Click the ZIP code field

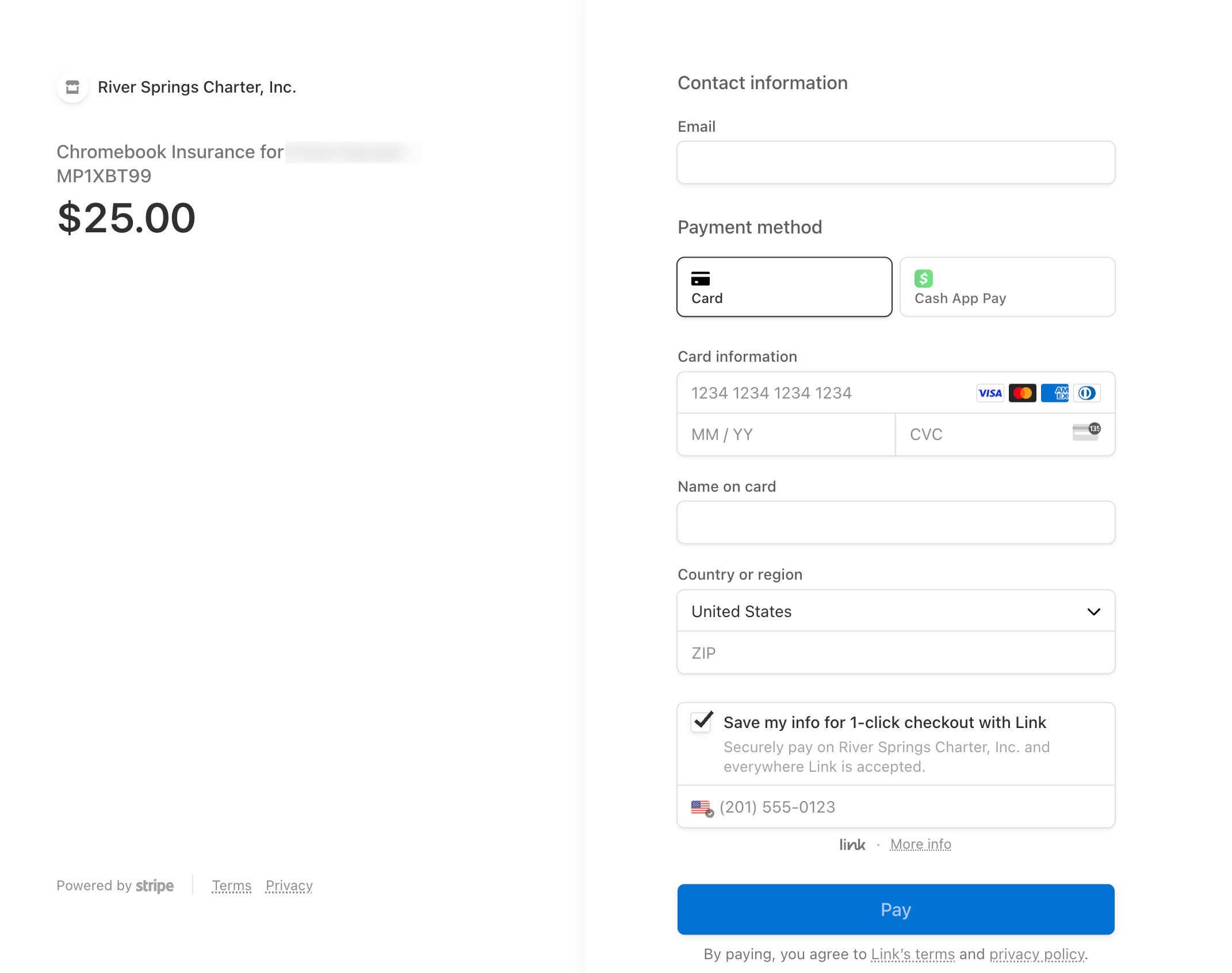coord(896,653)
